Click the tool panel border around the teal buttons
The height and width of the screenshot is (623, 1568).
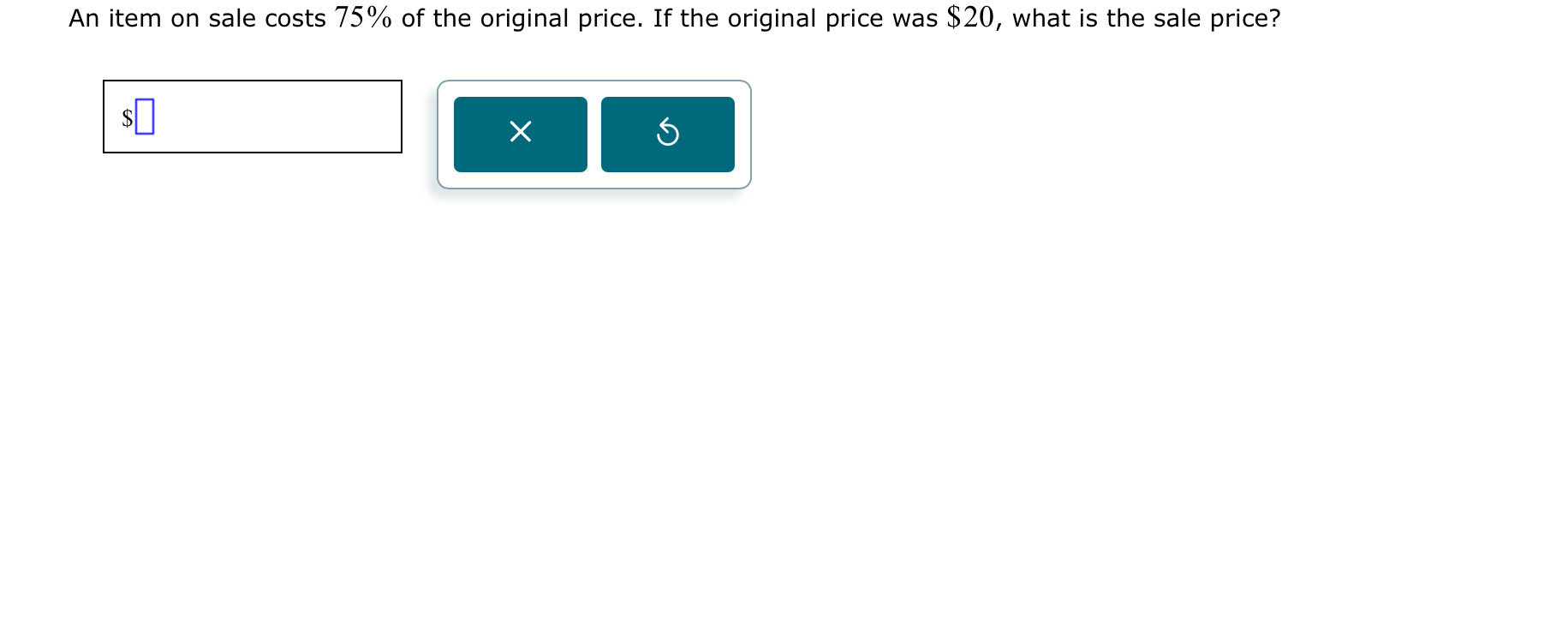[x=594, y=82]
